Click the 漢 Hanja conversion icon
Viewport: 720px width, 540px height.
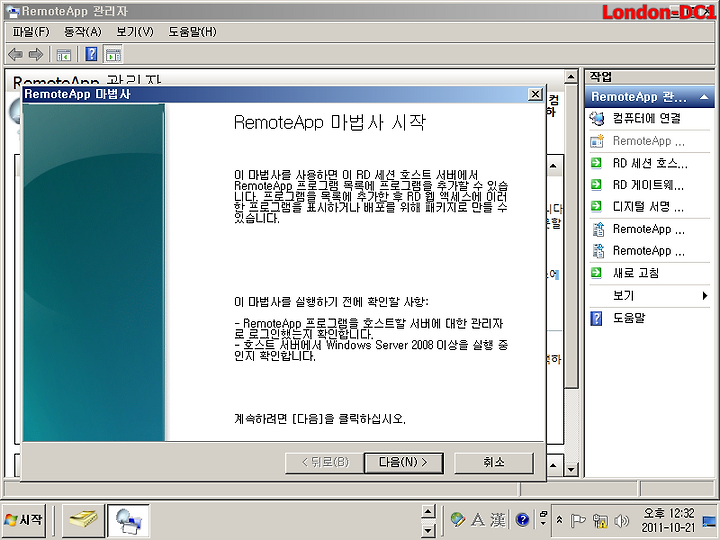click(x=498, y=520)
